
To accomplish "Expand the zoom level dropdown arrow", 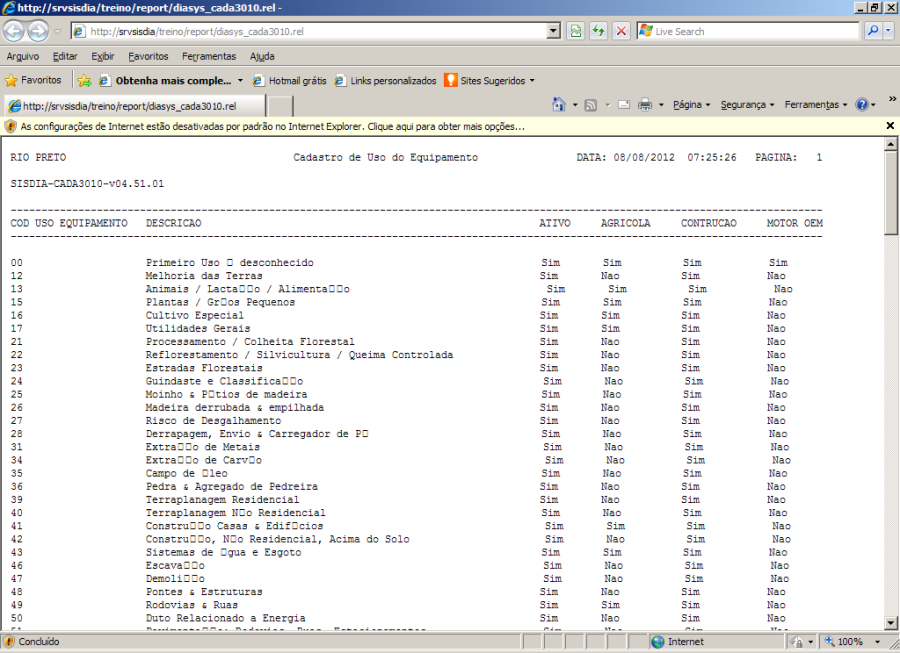I will [x=877, y=642].
